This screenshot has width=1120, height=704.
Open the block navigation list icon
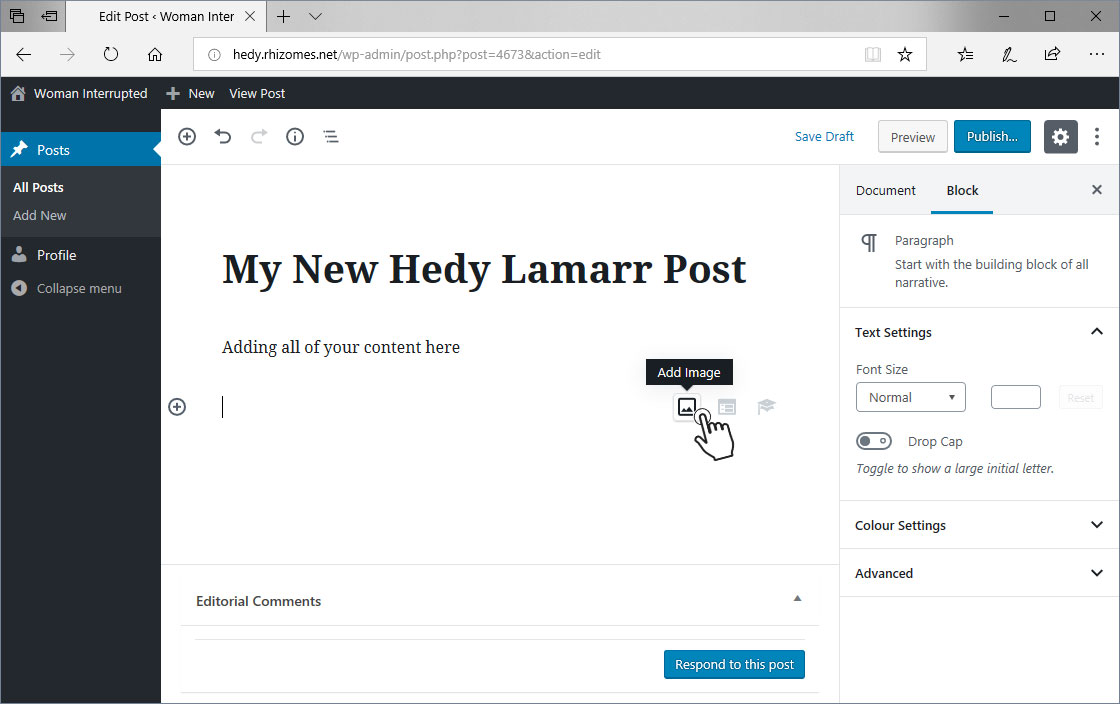click(331, 136)
